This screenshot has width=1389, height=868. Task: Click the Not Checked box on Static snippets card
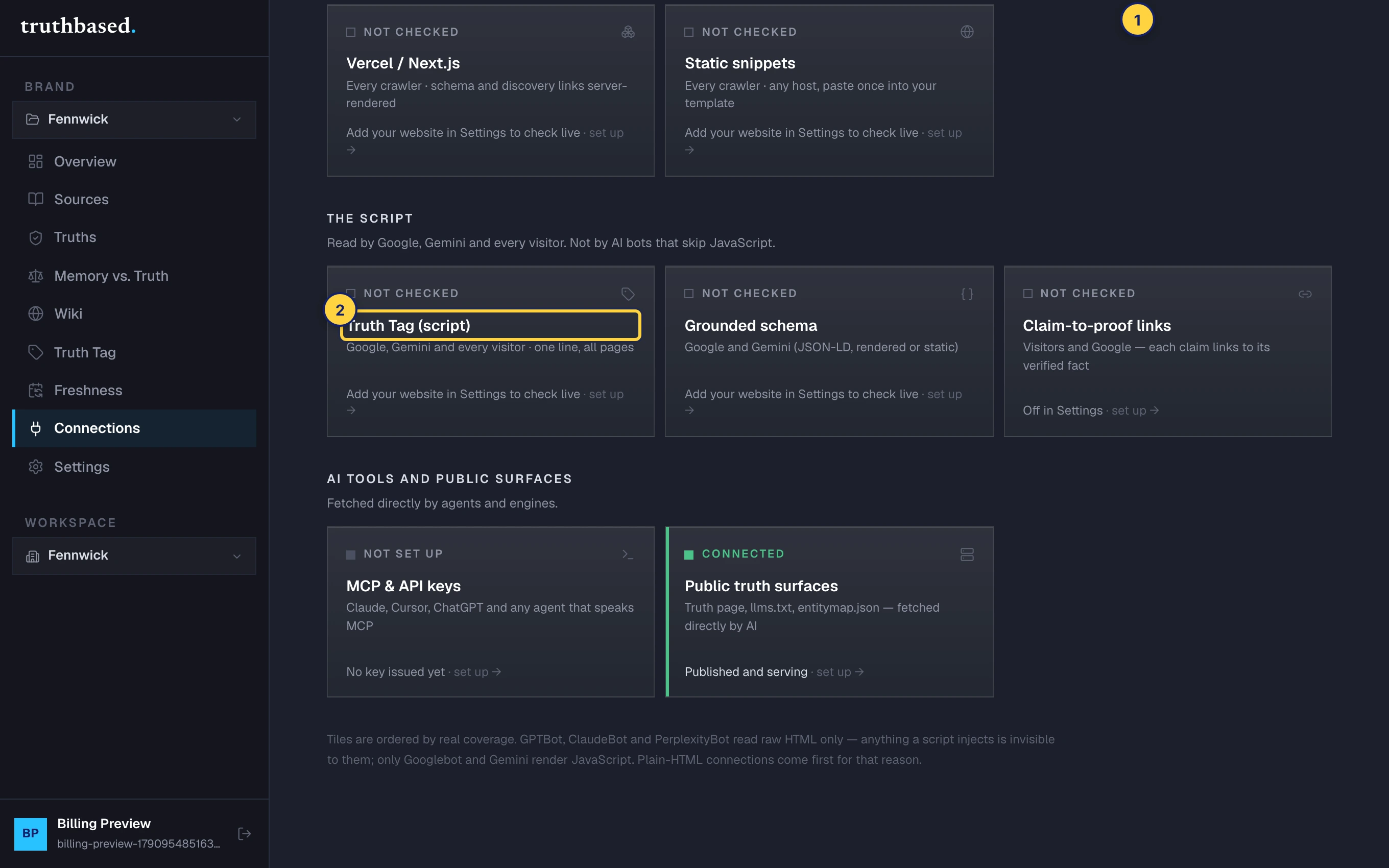(689, 32)
